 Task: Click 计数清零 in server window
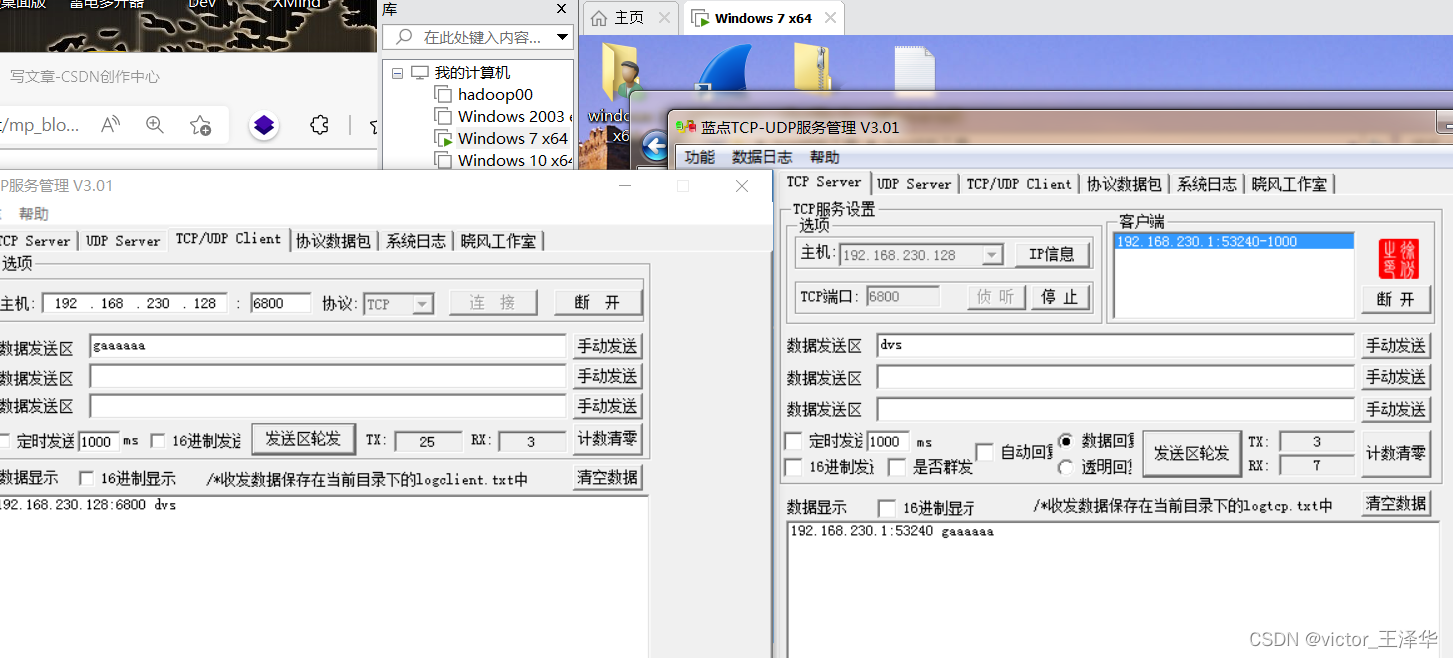(x=1396, y=453)
